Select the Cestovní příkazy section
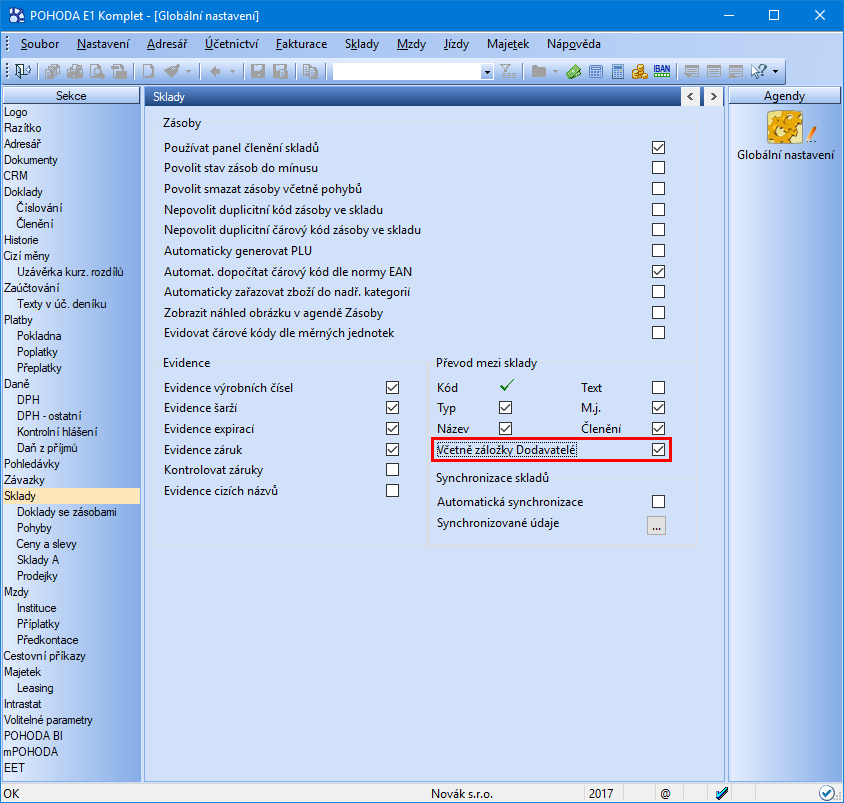844x803 pixels. click(x=45, y=656)
